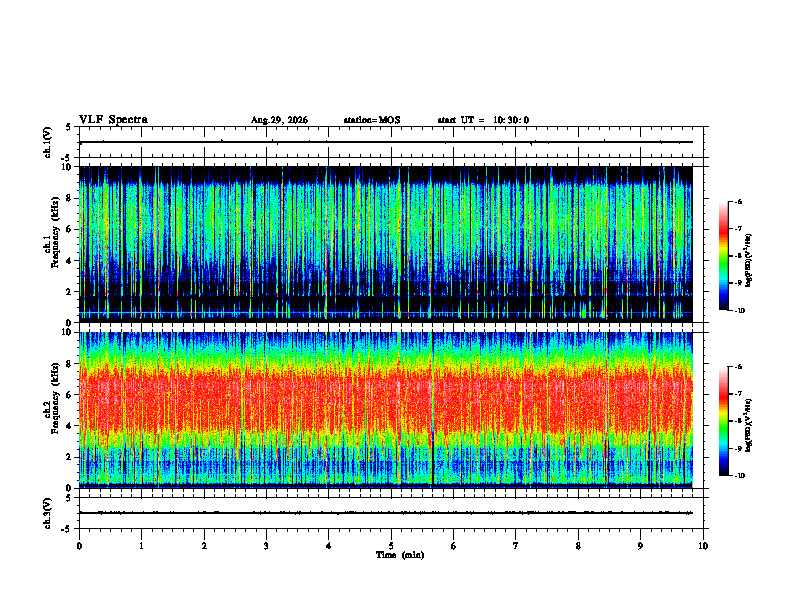Click the ch.1(V) axis label
Image resolution: width=792 pixels, height=612 pixels.
click(48, 142)
